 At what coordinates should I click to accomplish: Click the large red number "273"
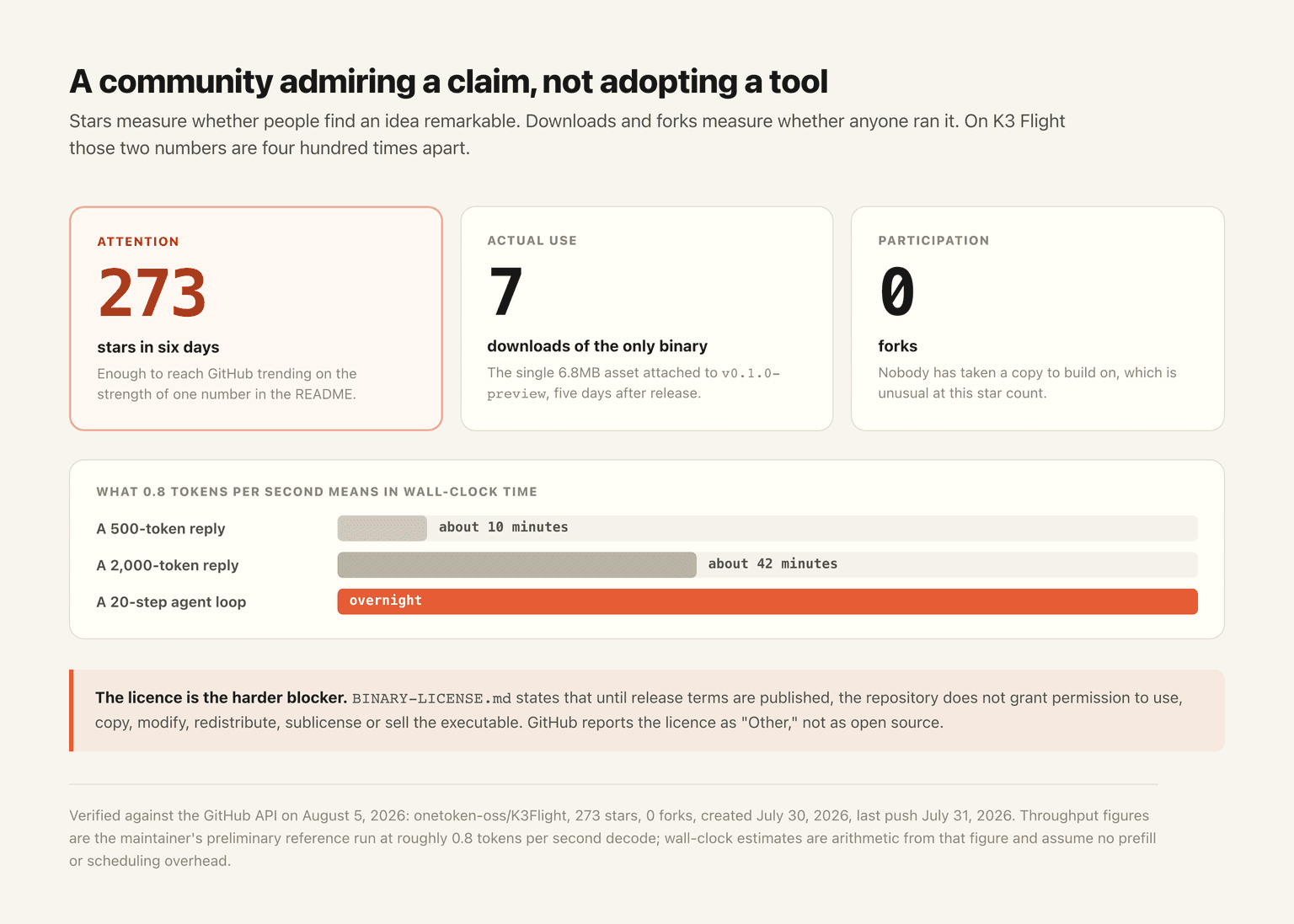pos(152,293)
